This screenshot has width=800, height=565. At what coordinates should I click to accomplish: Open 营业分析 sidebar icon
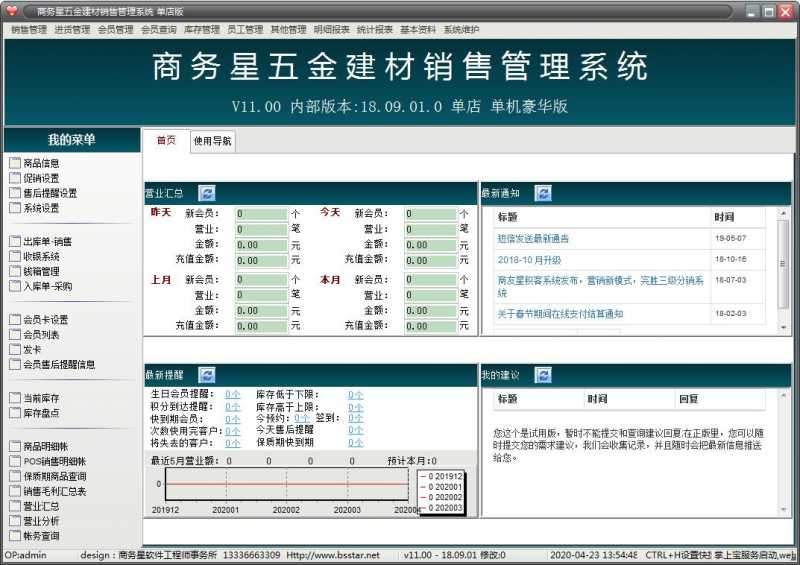15,521
